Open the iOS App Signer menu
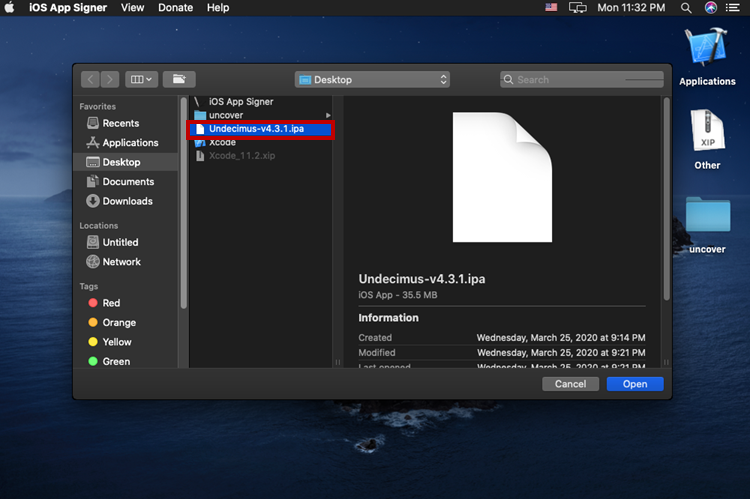 (68, 8)
